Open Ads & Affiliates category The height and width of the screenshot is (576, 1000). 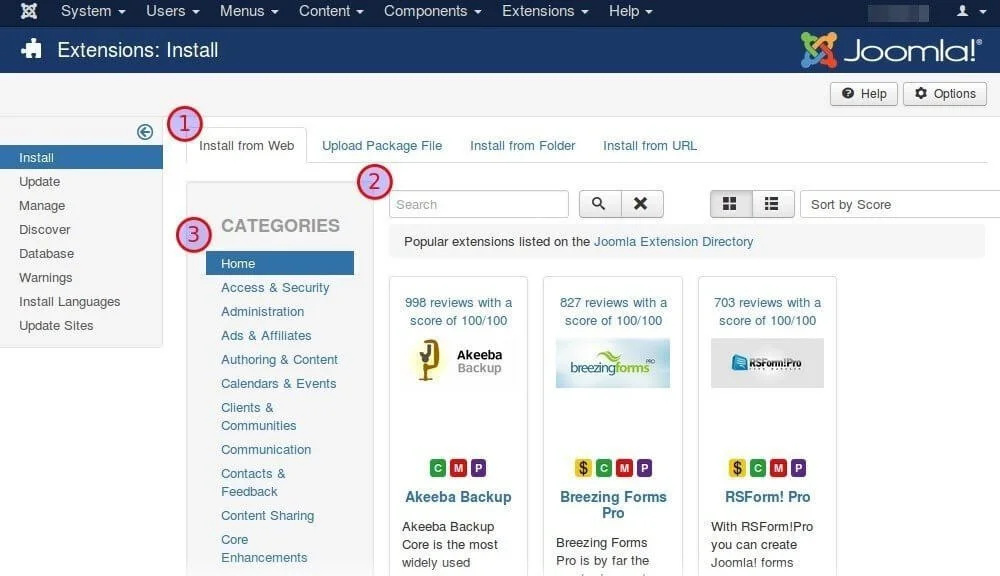coord(267,336)
